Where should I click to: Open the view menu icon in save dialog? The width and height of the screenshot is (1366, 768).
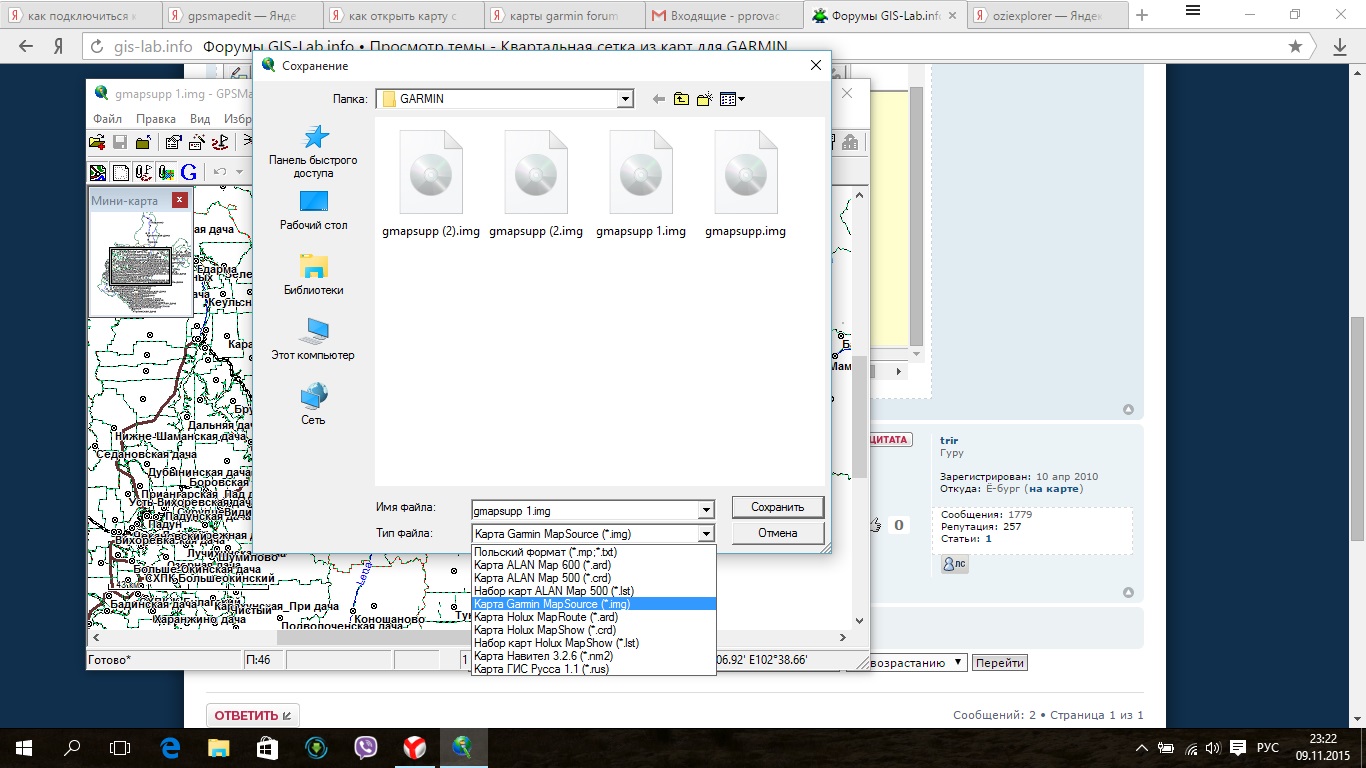click(x=732, y=99)
